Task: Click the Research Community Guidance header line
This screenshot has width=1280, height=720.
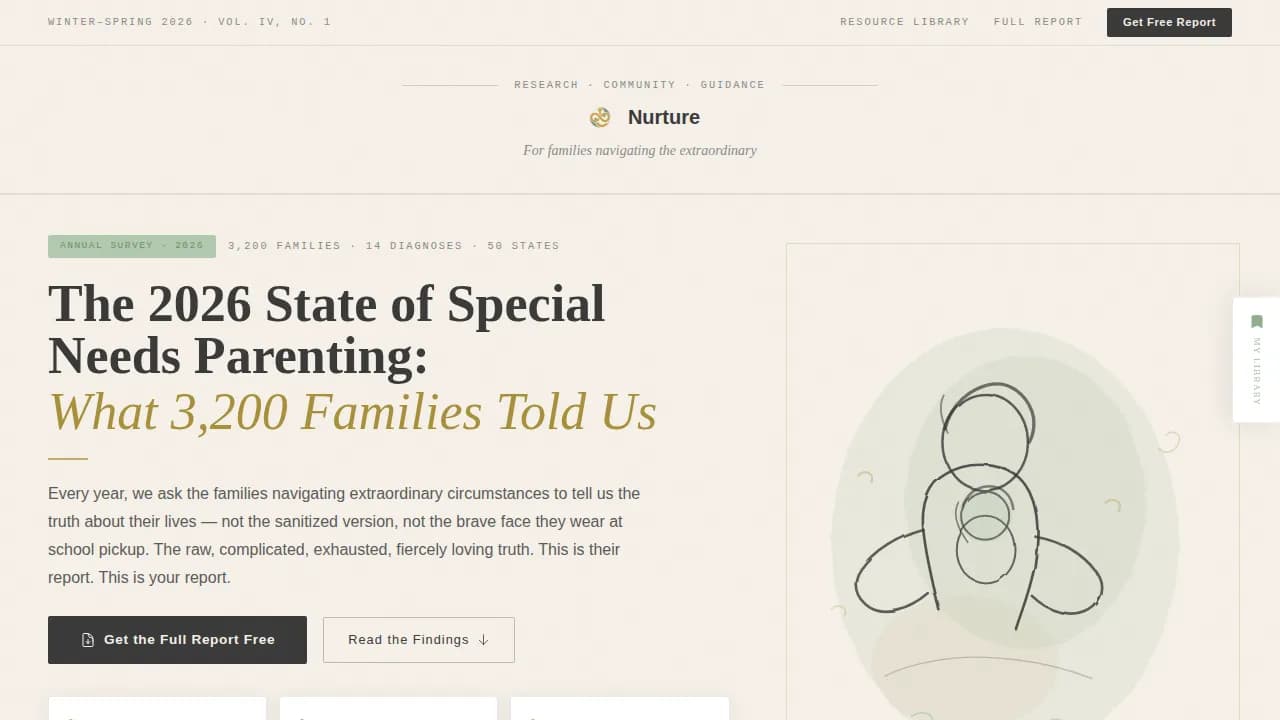Action: tap(639, 85)
